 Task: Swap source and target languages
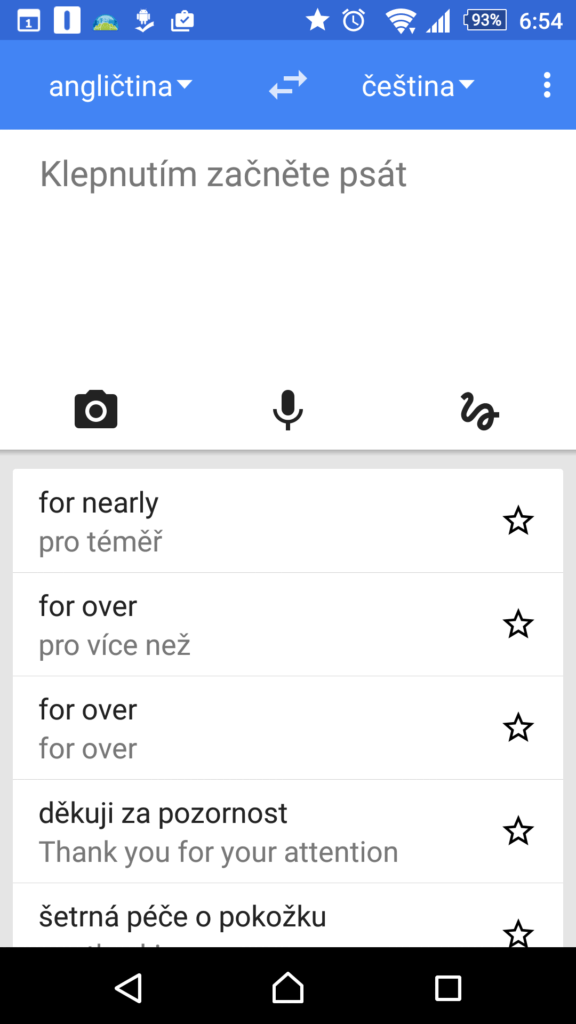coord(288,85)
